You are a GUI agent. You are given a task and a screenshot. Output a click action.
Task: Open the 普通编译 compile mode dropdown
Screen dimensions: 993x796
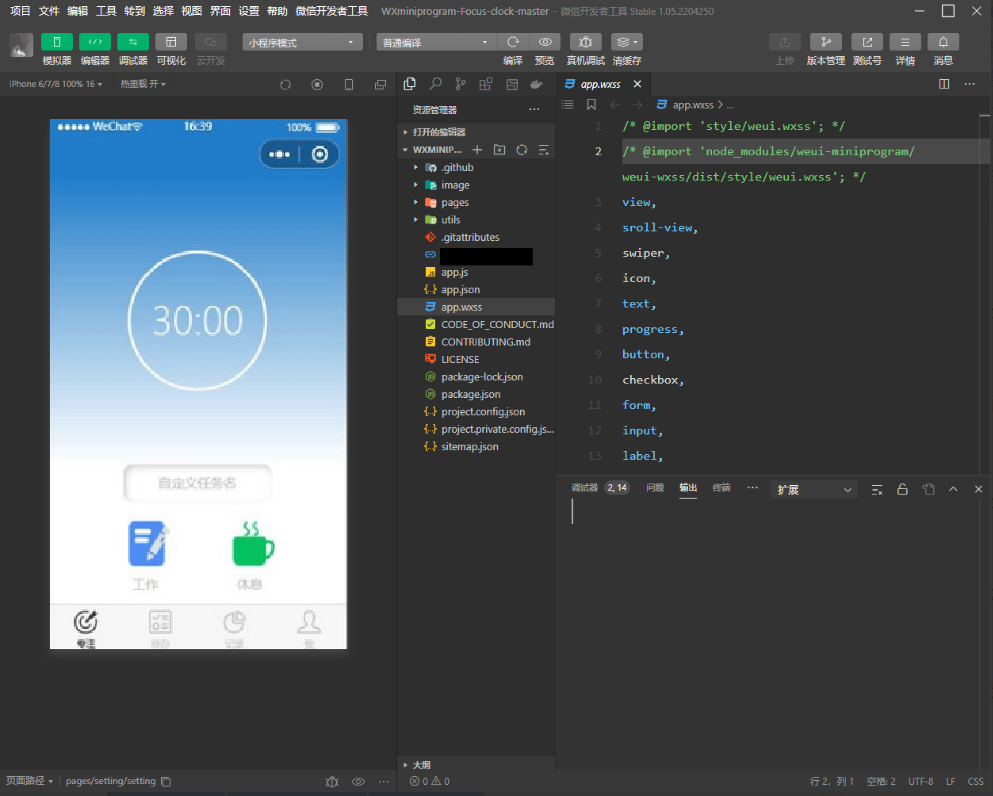(x=436, y=42)
